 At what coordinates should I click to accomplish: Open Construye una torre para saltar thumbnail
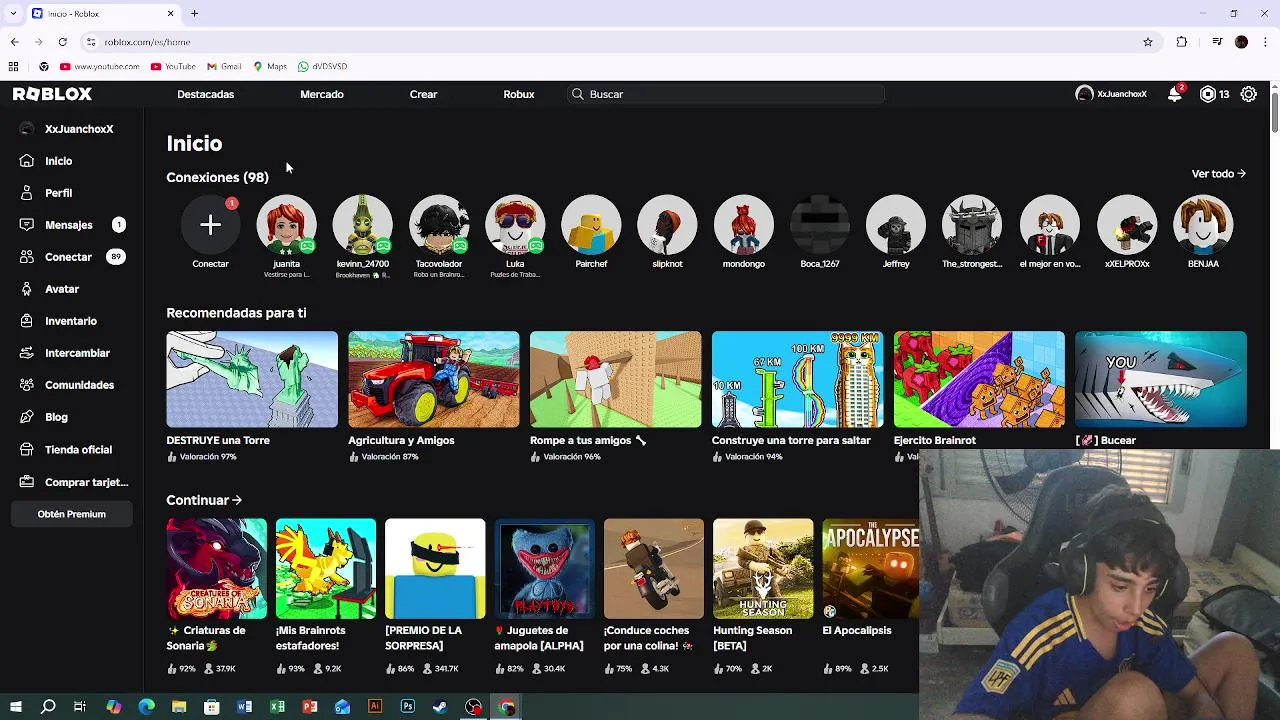(798, 379)
